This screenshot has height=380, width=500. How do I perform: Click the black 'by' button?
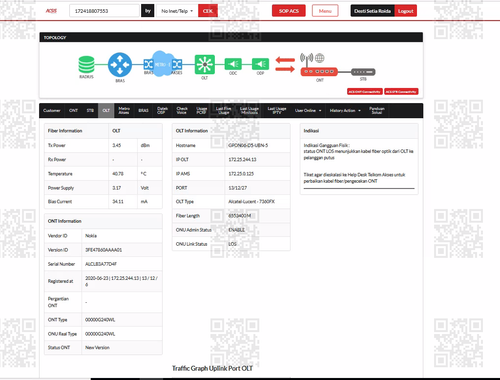pos(148,11)
